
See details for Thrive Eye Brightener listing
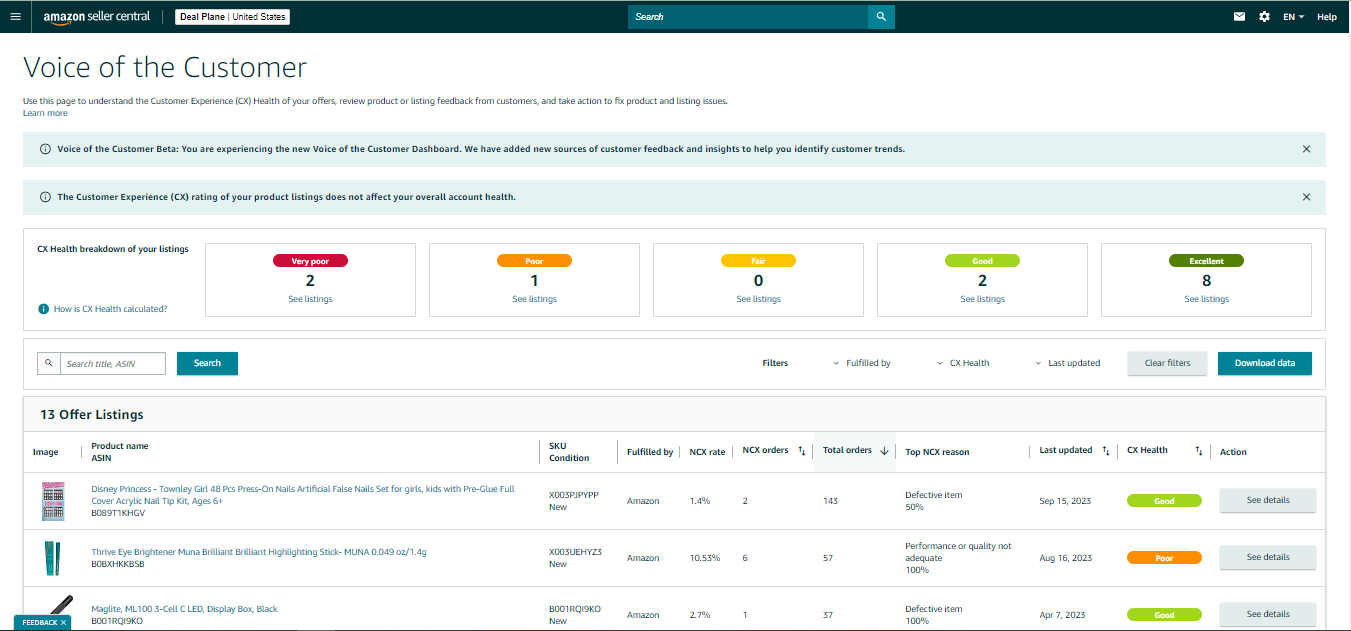coord(1267,557)
